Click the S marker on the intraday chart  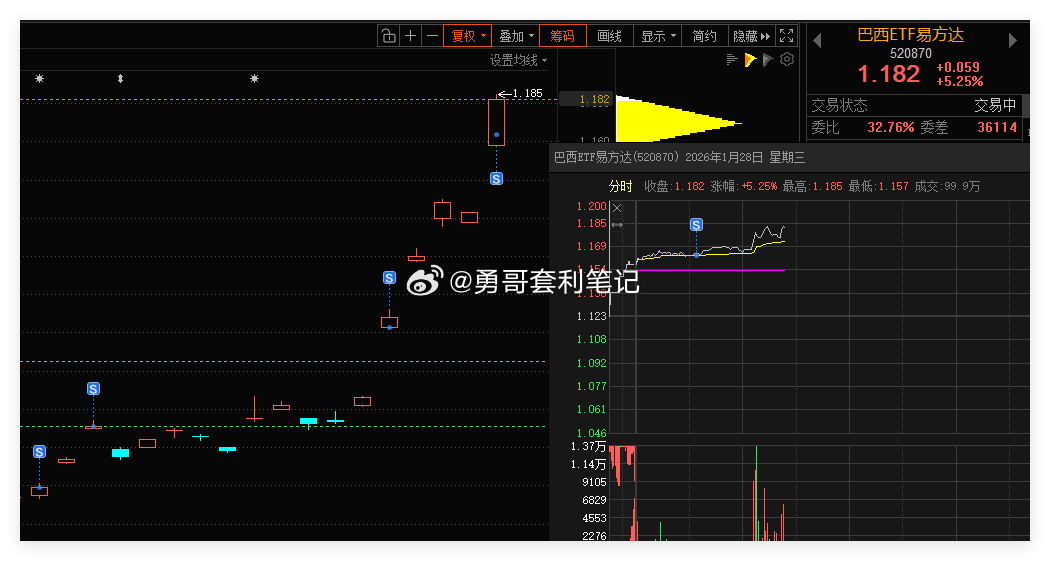click(x=696, y=225)
